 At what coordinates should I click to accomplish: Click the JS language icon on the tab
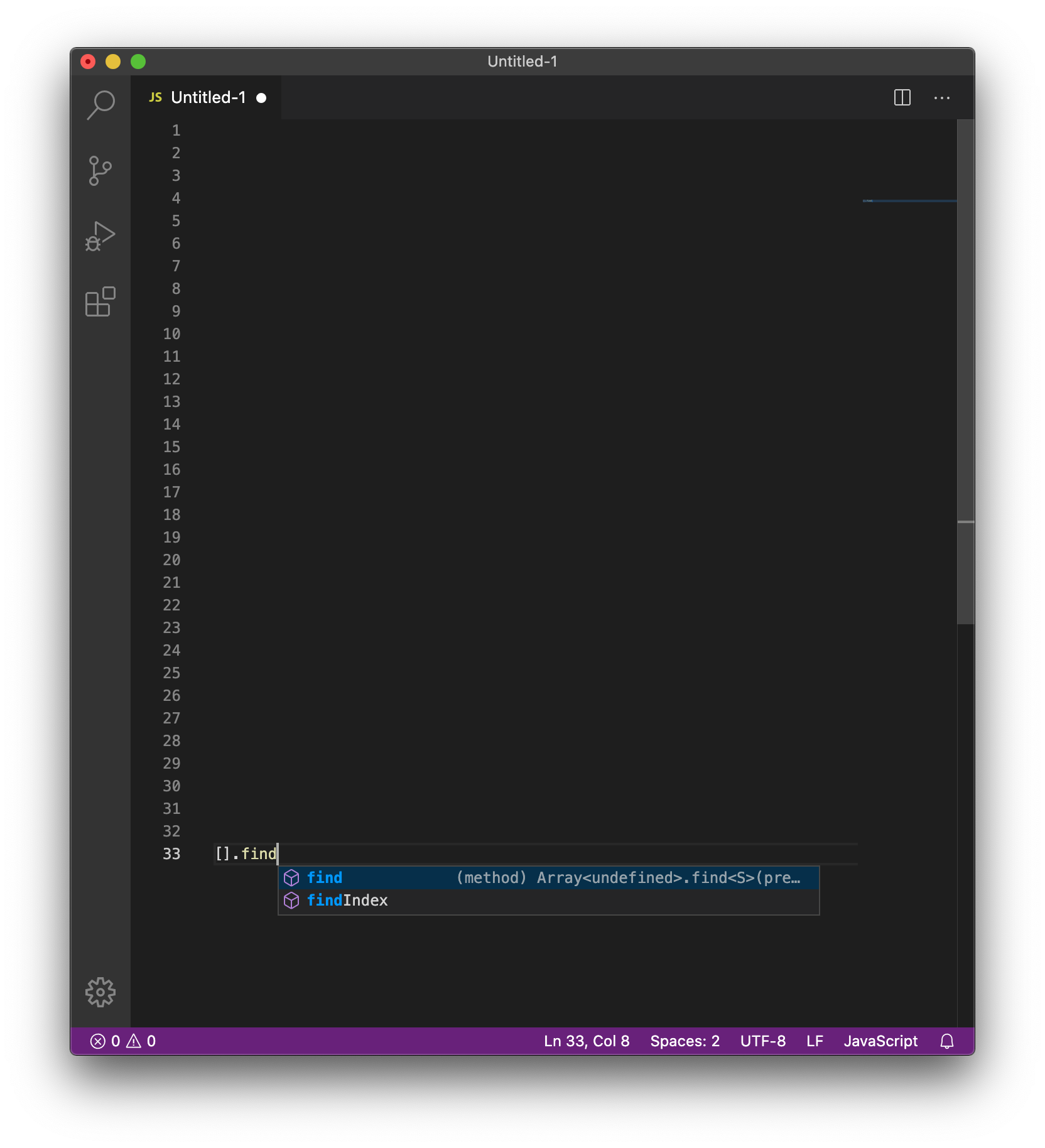[154, 97]
